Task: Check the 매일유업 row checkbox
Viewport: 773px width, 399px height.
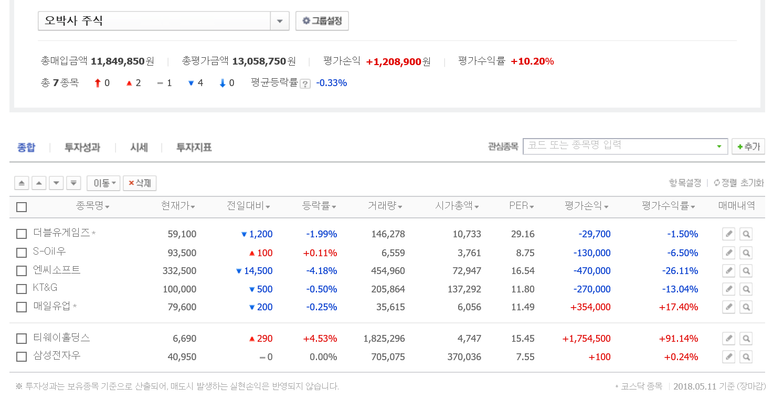Action: [x=21, y=307]
